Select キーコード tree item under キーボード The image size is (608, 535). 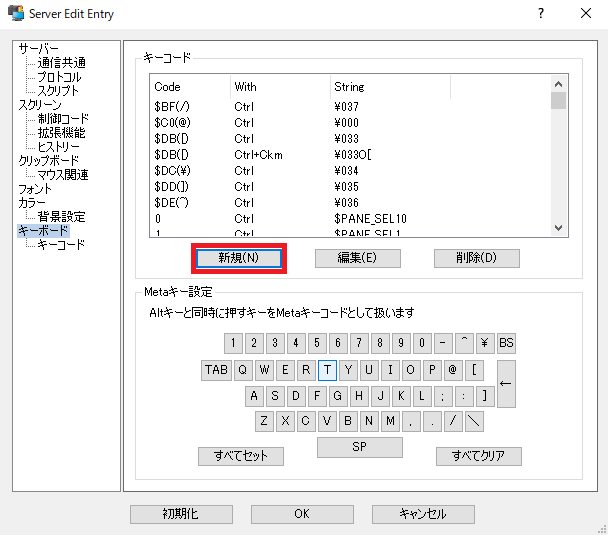pos(61,245)
